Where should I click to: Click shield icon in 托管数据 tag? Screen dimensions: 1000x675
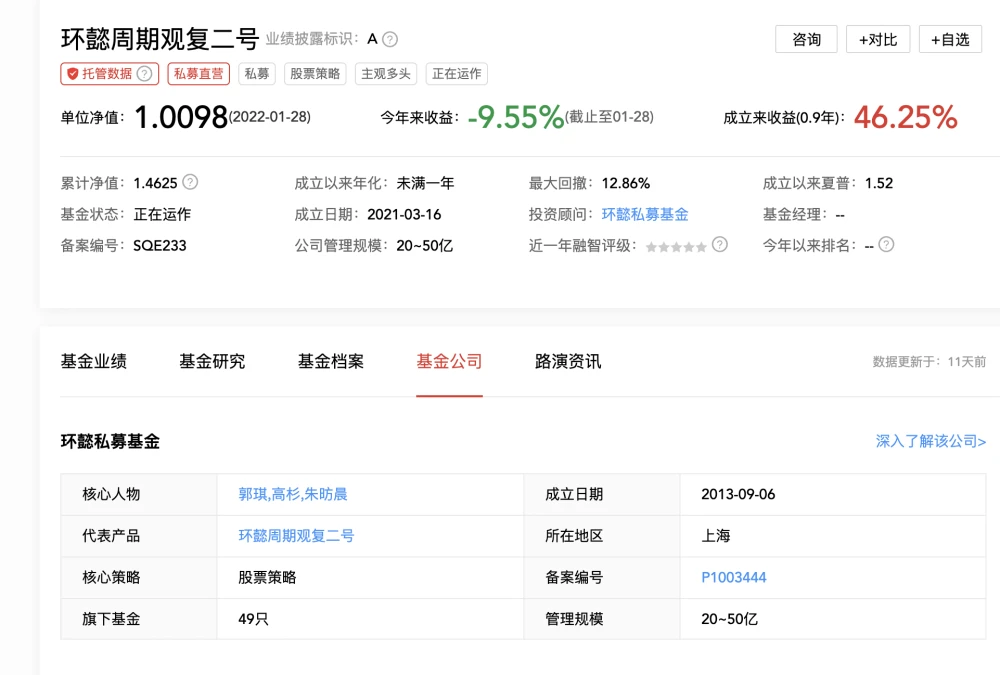[x=73, y=74]
